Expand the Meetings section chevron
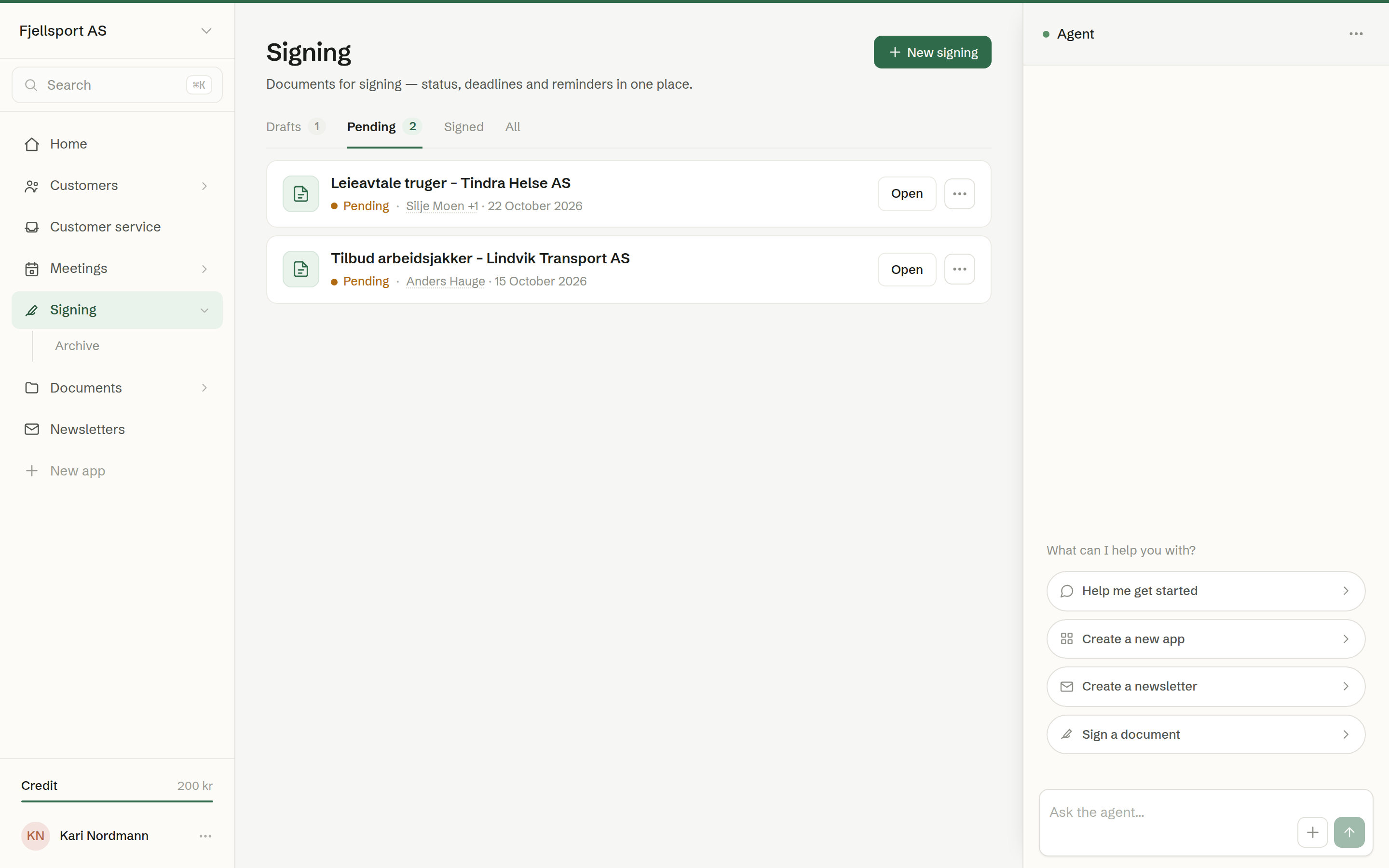 pyautogui.click(x=204, y=269)
